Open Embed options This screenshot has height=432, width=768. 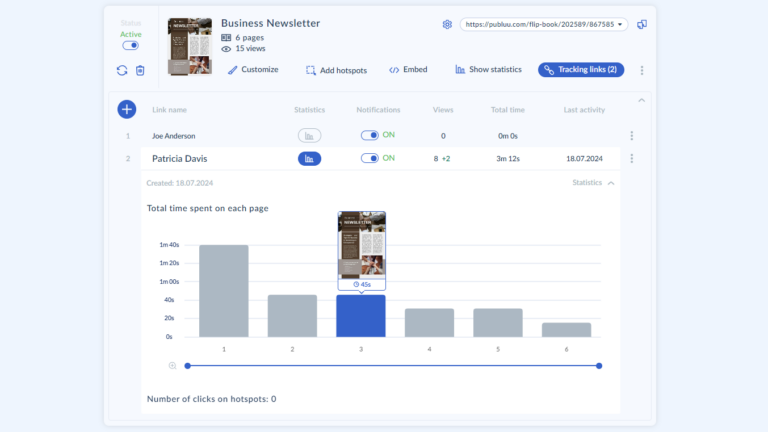coord(408,70)
